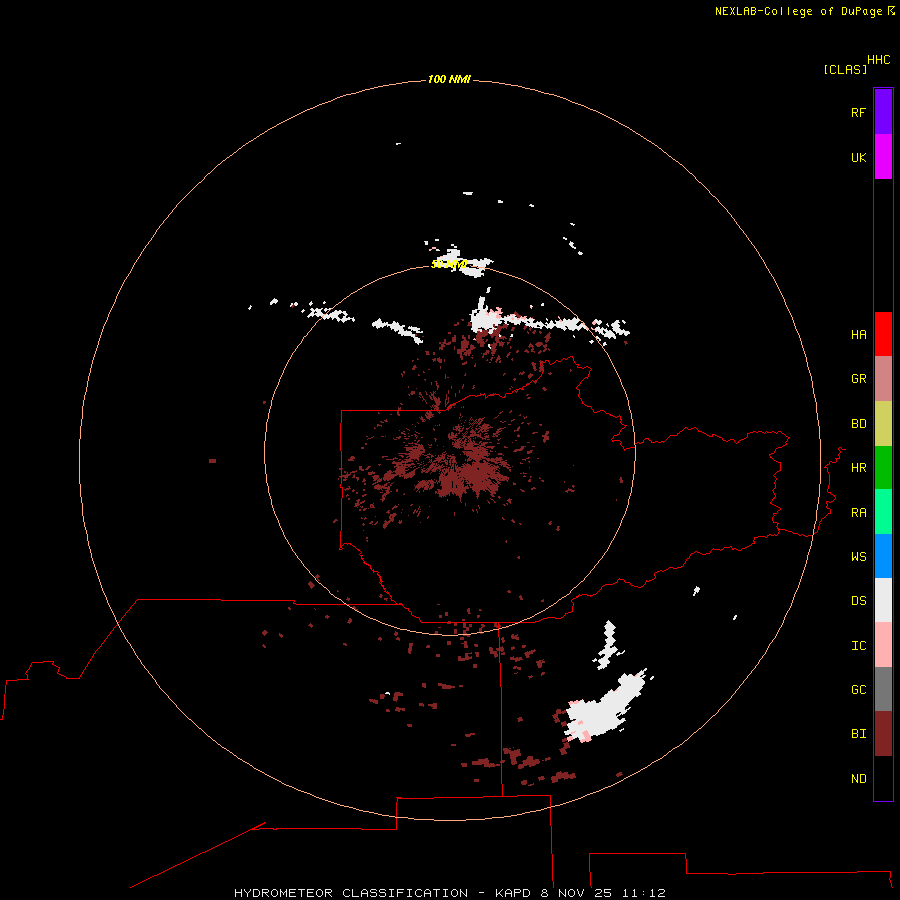
Task: Click the '100 NMI' range ring label
Action: 449,79
